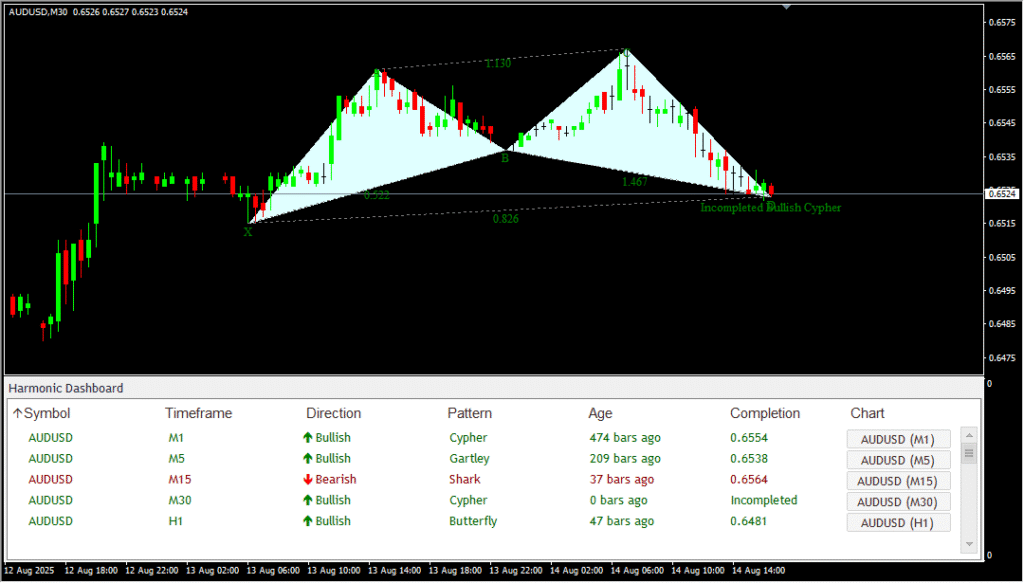The image size is (1024, 583).
Task: Click the '209 bars ago' age cell
Action: tap(625, 459)
